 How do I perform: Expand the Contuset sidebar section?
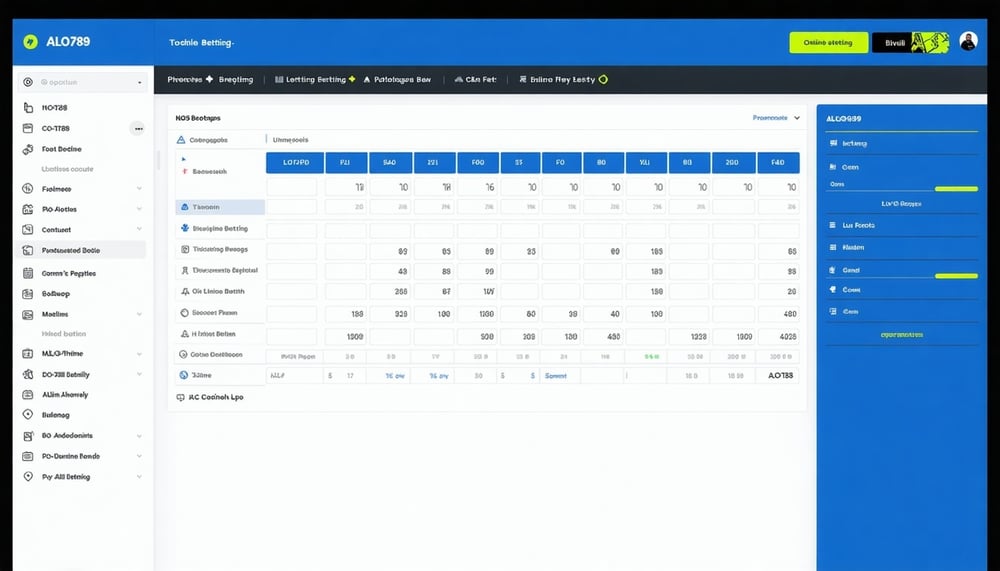[x=138, y=230]
